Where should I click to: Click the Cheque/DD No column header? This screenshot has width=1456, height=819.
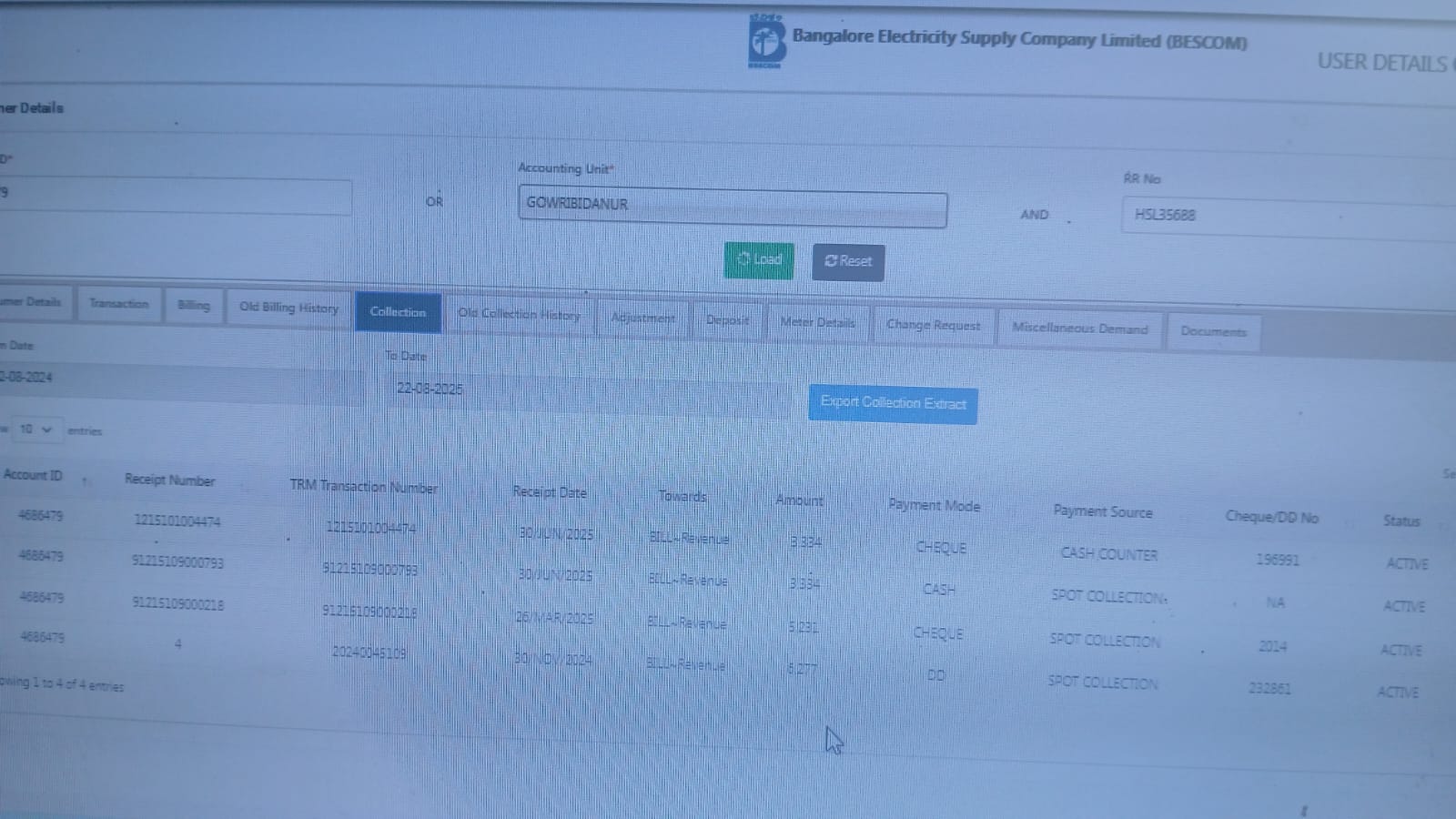point(1271,518)
